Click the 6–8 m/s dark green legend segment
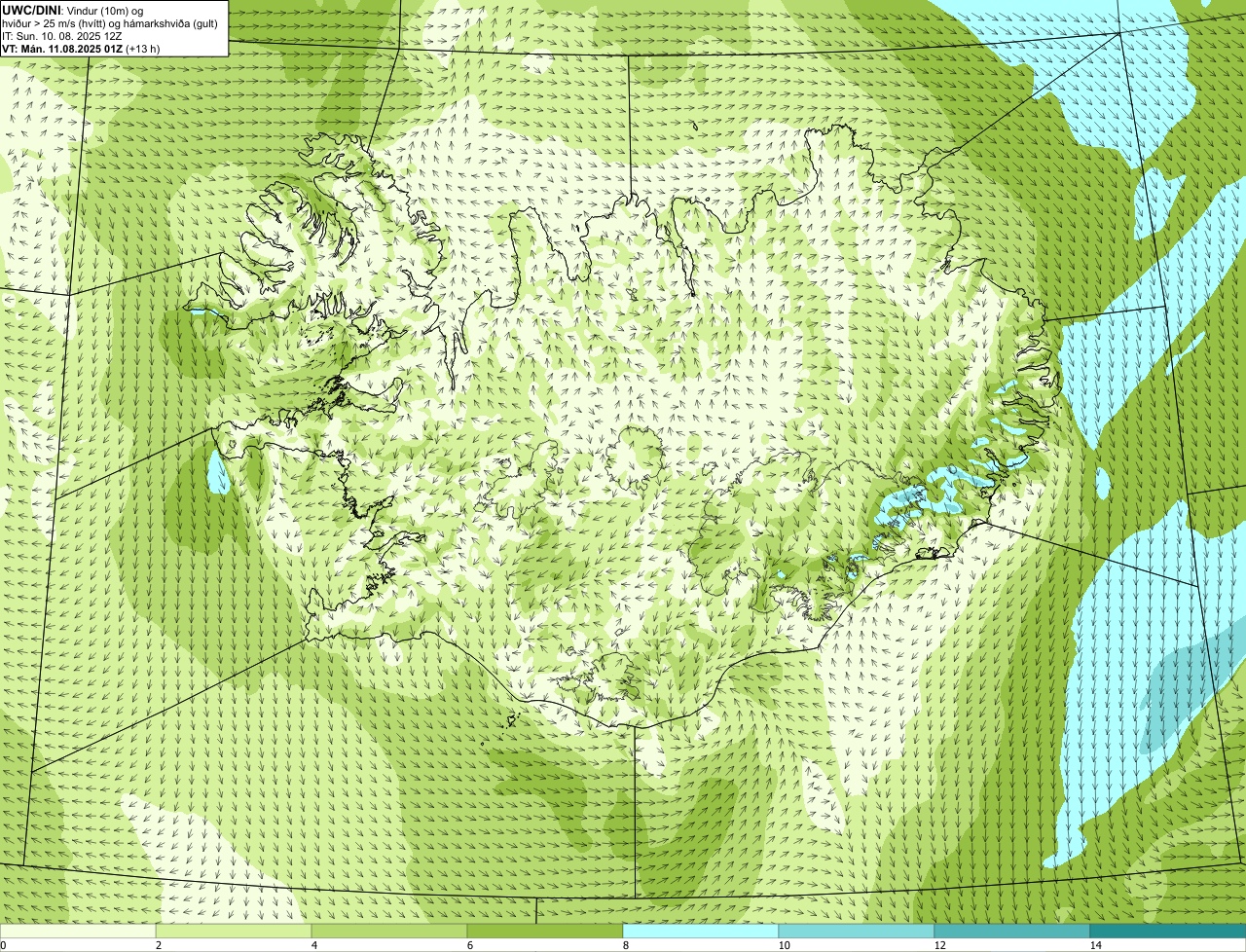 (545, 931)
